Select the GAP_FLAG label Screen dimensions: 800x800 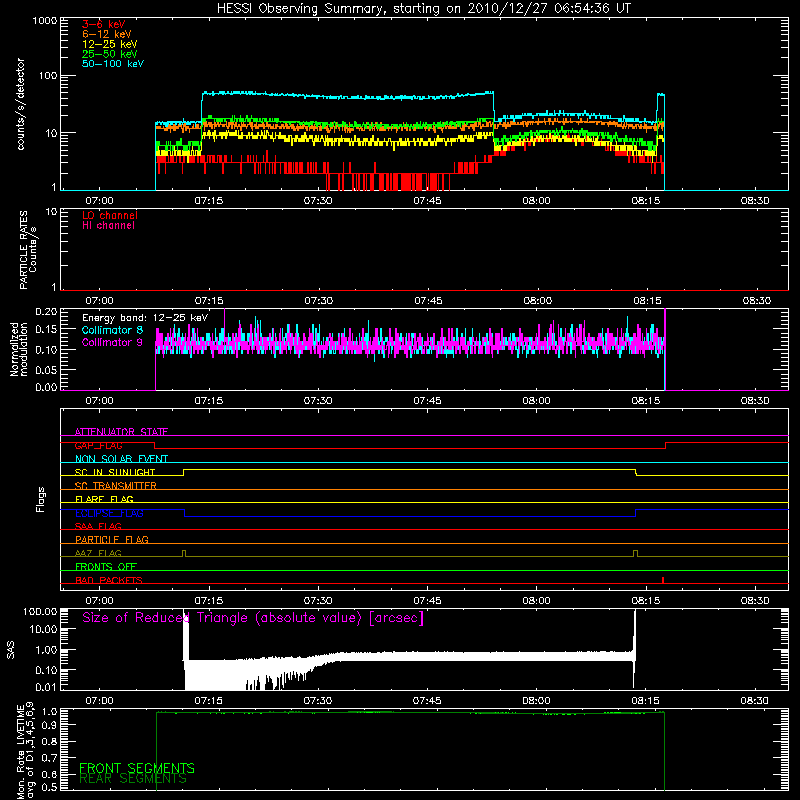pos(98,445)
